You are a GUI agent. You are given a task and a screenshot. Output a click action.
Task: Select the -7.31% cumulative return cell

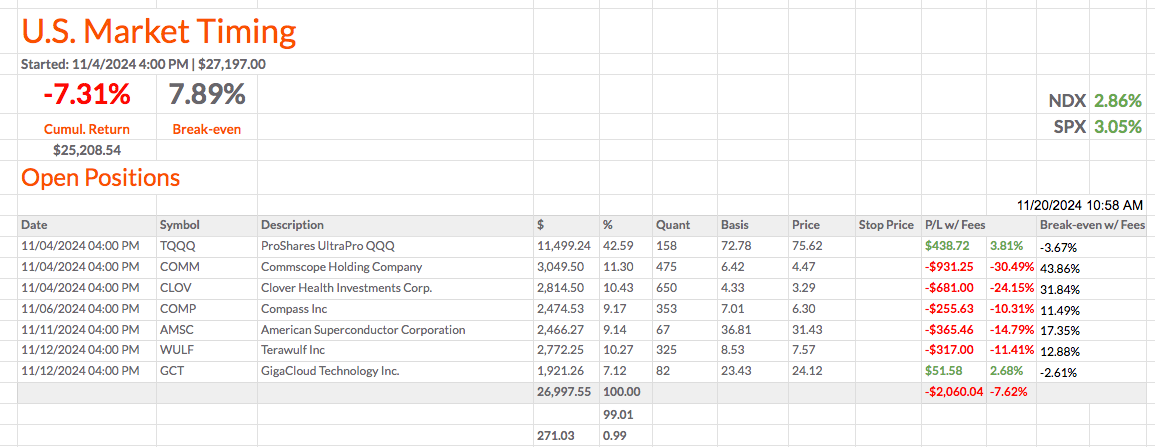[x=86, y=95]
